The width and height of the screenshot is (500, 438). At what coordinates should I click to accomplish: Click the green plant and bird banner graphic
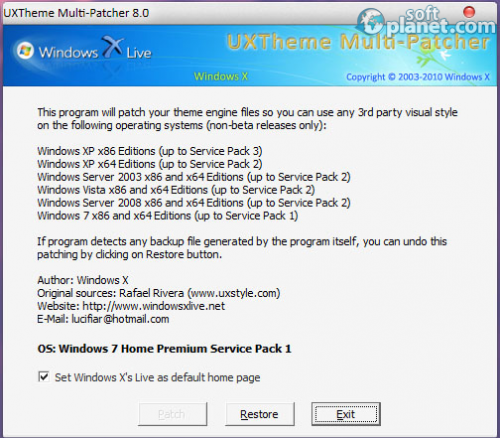click(432, 57)
